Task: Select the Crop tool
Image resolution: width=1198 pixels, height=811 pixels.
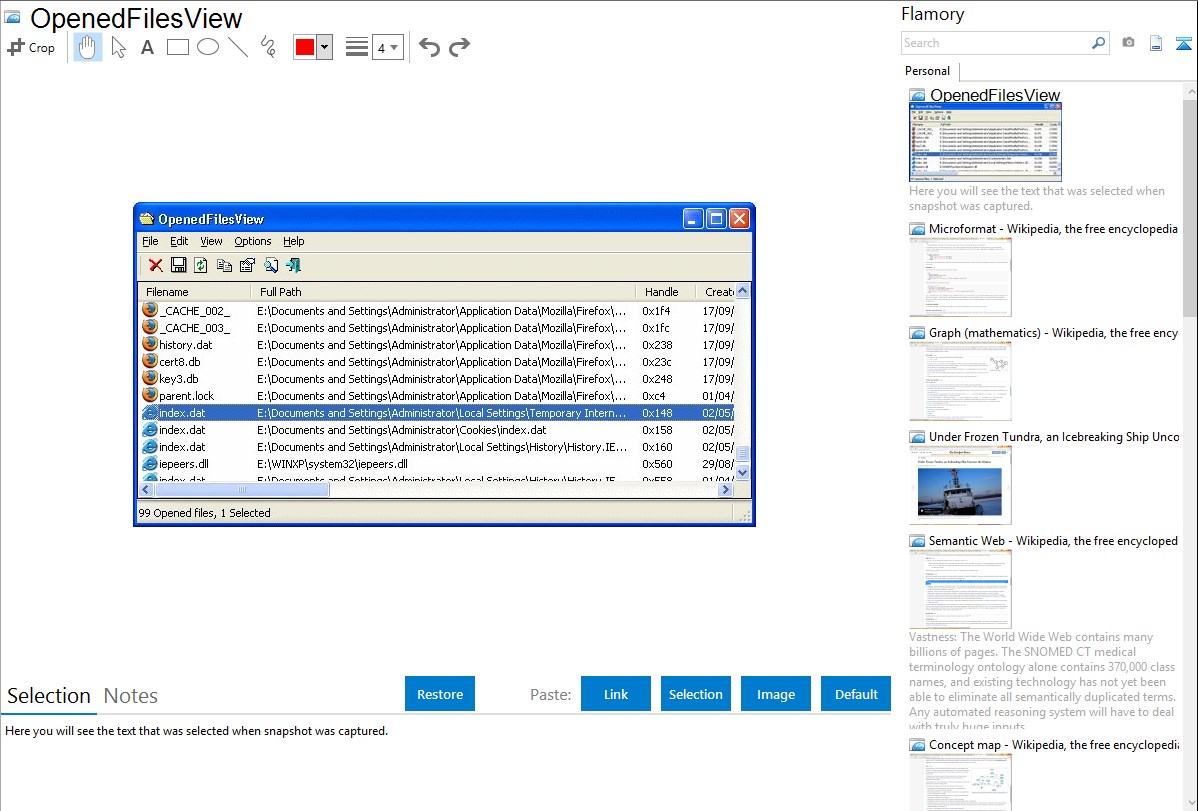Action: (x=31, y=47)
